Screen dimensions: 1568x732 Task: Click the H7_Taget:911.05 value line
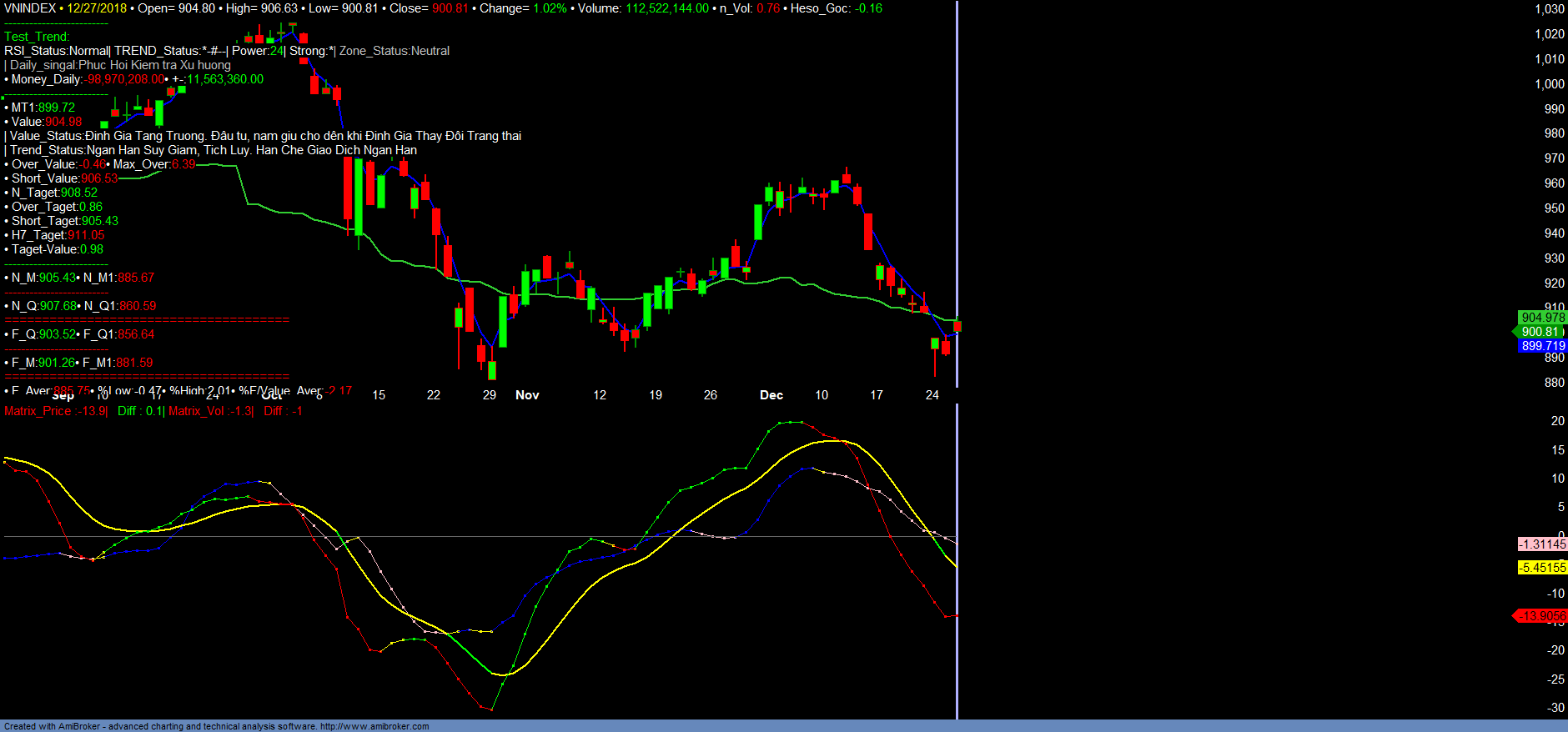click(x=58, y=235)
